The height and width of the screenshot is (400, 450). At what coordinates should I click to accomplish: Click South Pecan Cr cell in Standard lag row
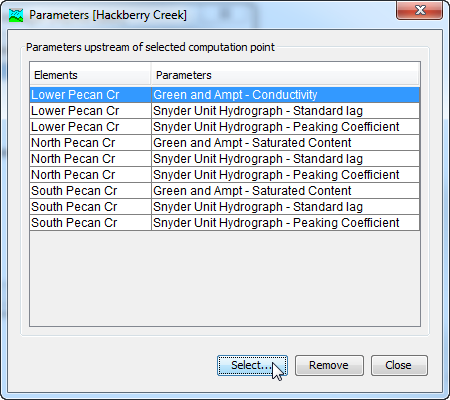(x=90, y=207)
